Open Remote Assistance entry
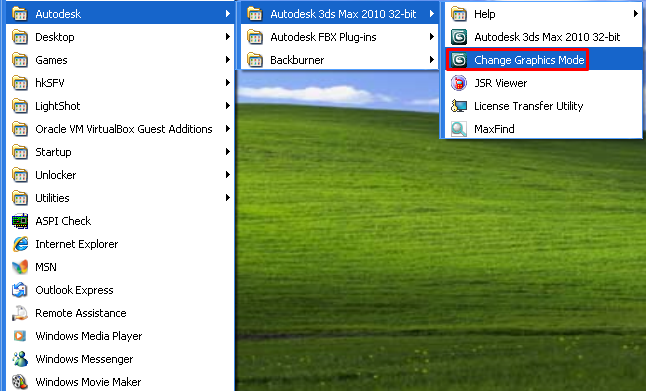Viewport: 646px width, 391px height. [x=120, y=314]
